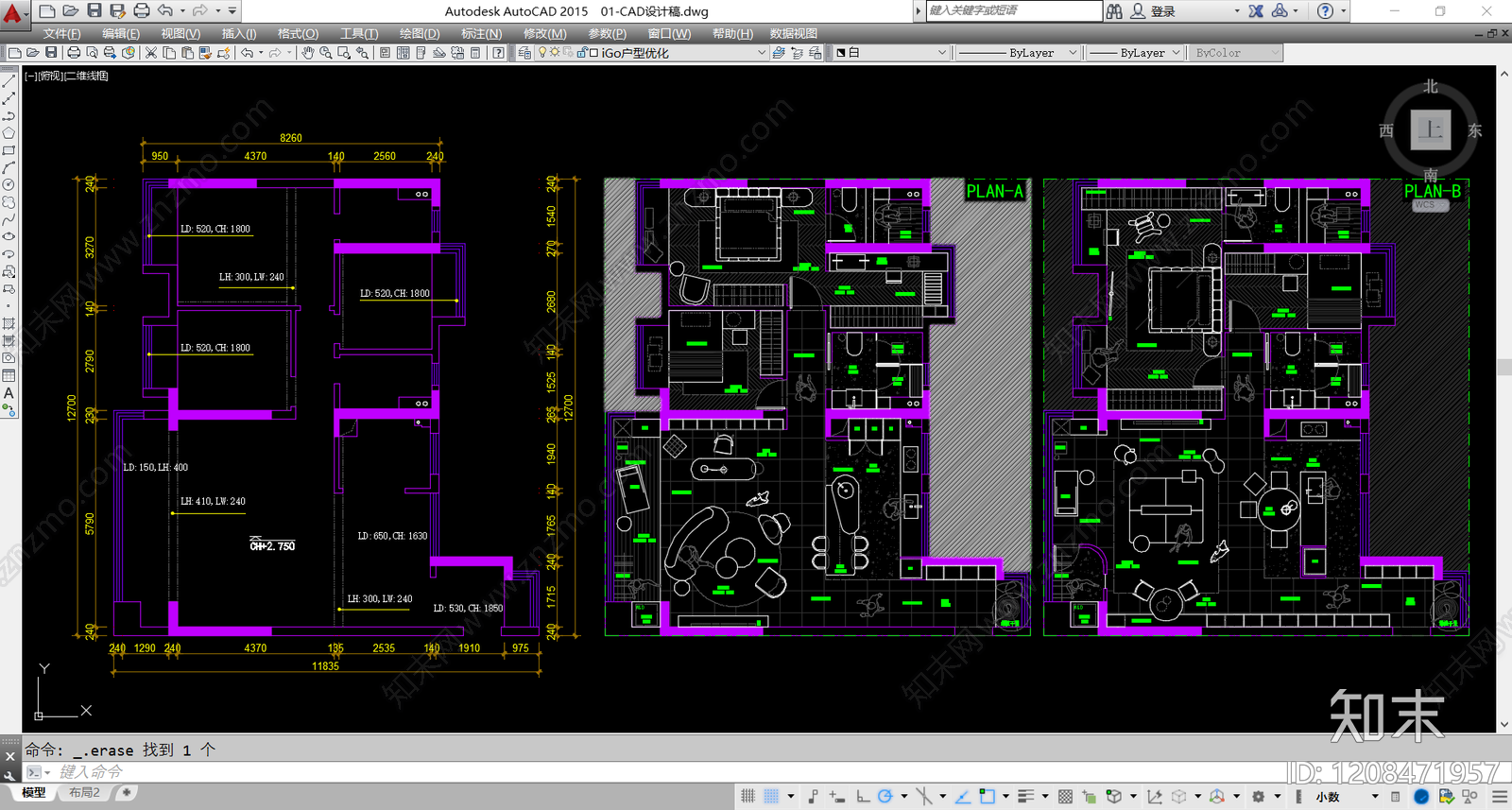Select the Multiline Text A tool
Screen dimensions: 1512x810
pos(9,393)
